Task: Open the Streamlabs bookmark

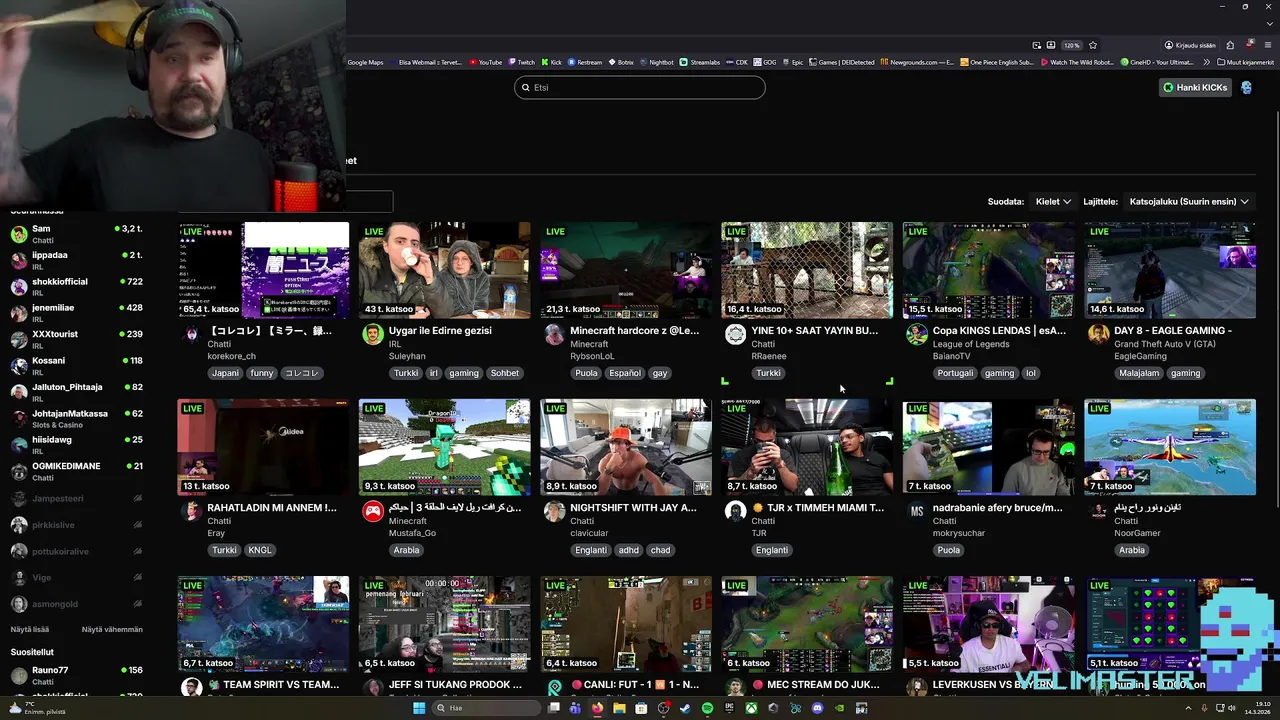Action: 698,62
